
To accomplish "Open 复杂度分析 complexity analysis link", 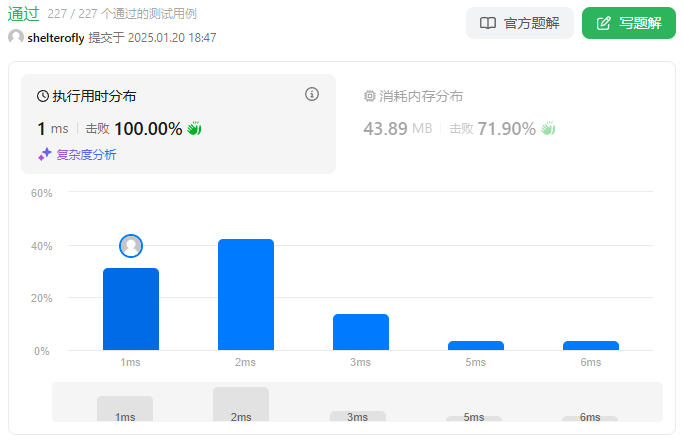I will point(86,155).
